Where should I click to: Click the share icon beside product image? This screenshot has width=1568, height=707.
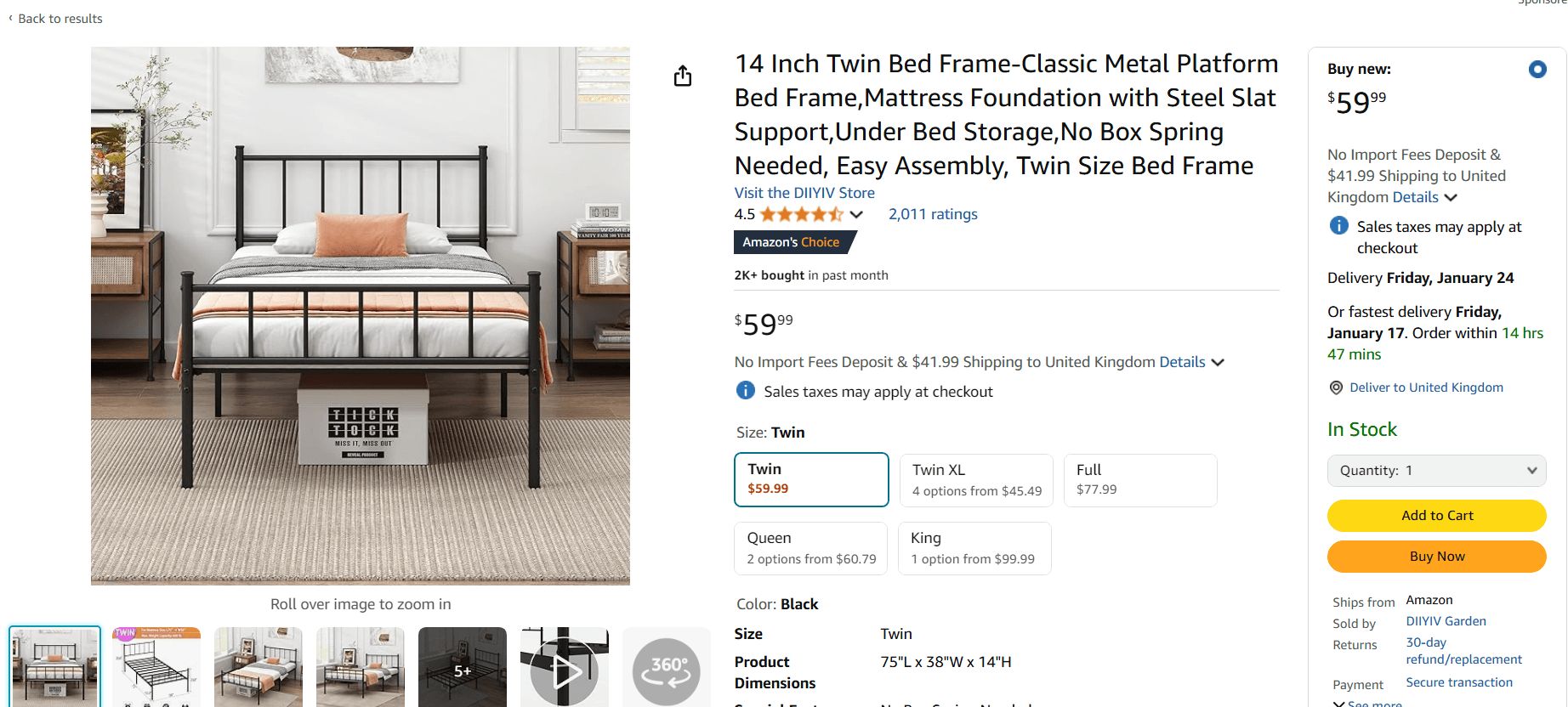click(x=683, y=76)
